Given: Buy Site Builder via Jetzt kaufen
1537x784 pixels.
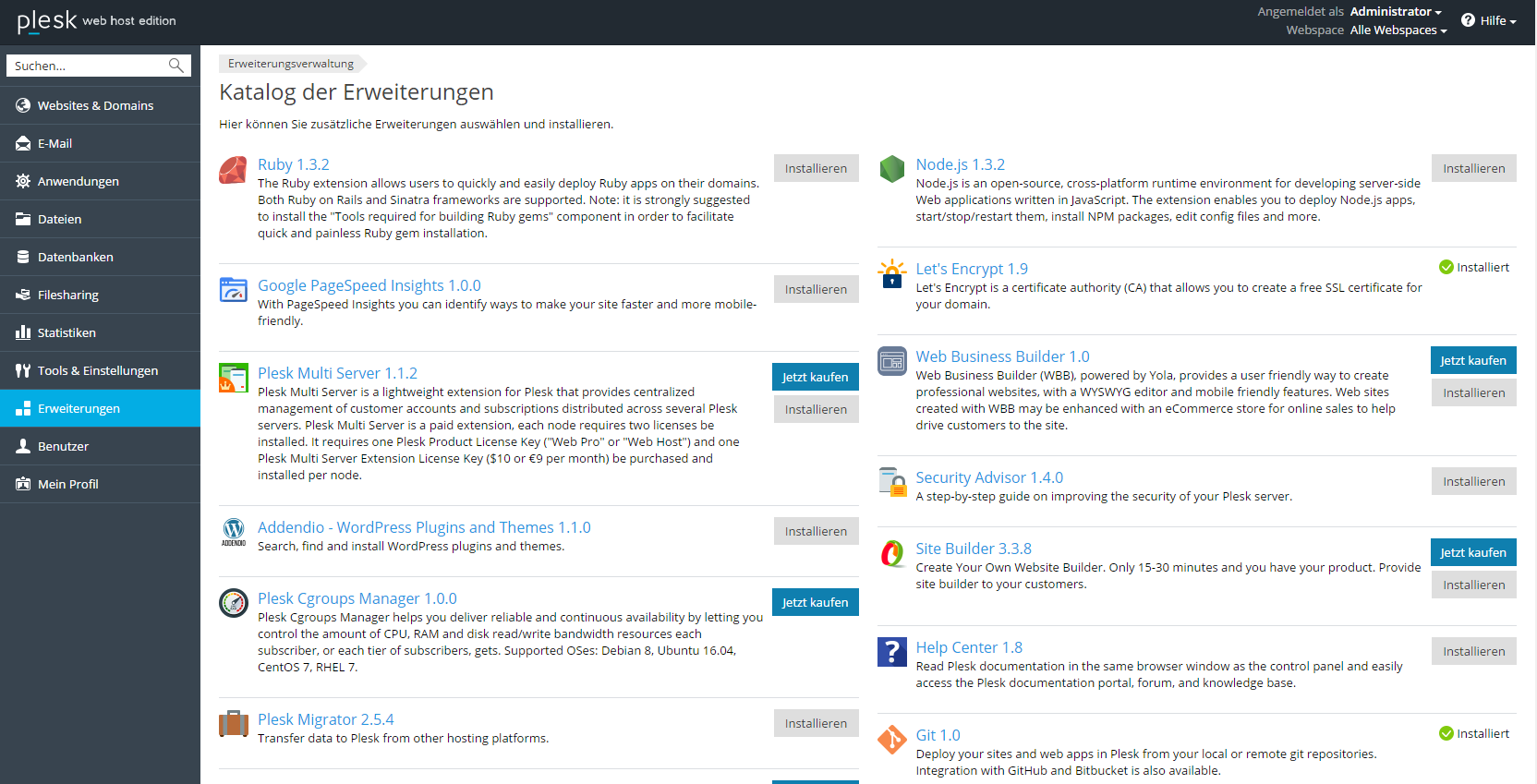Looking at the screenshot, I should pos(1473,552).
